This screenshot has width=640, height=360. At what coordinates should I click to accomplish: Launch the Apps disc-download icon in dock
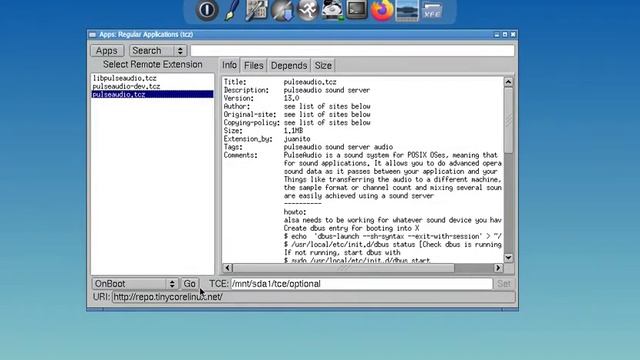pos(282,10)
